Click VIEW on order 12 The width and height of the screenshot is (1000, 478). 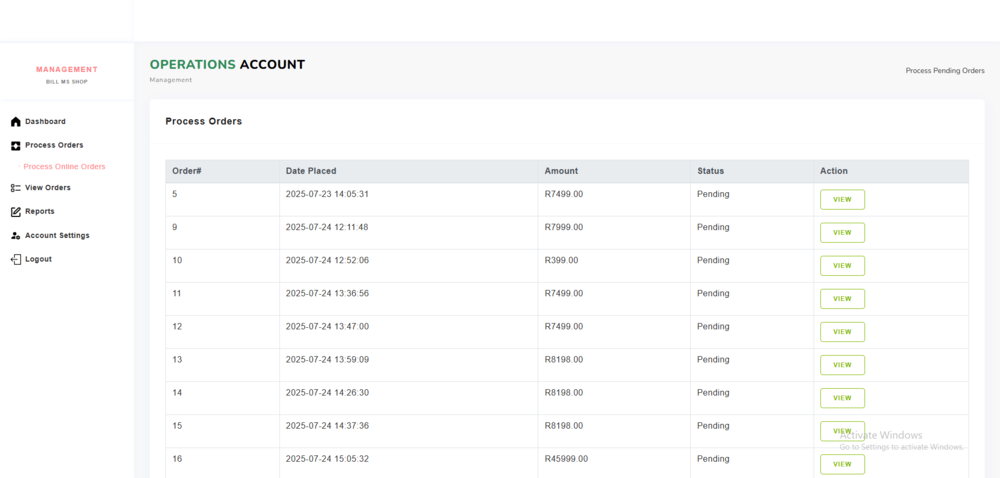tap(842, 332)
